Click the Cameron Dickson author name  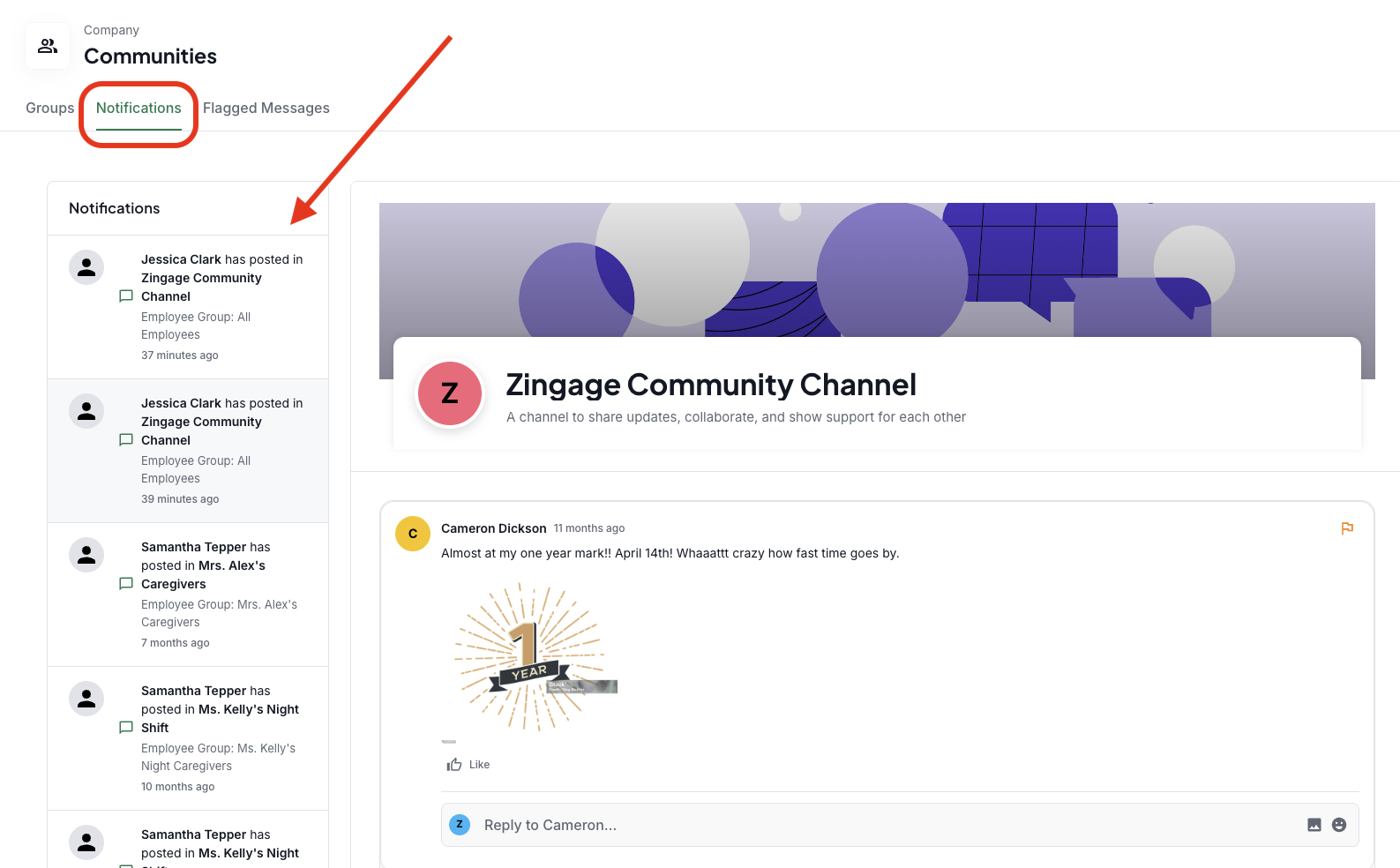coord(494,528)
